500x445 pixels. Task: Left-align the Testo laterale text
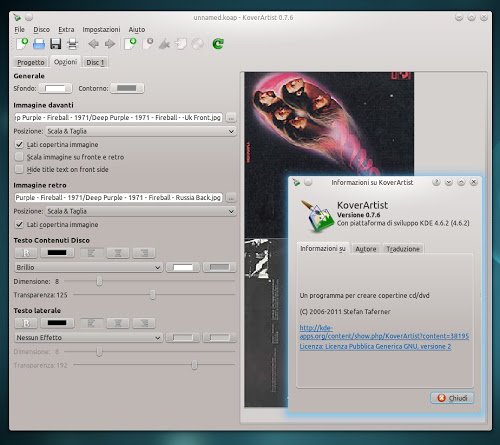pos(91,323)
